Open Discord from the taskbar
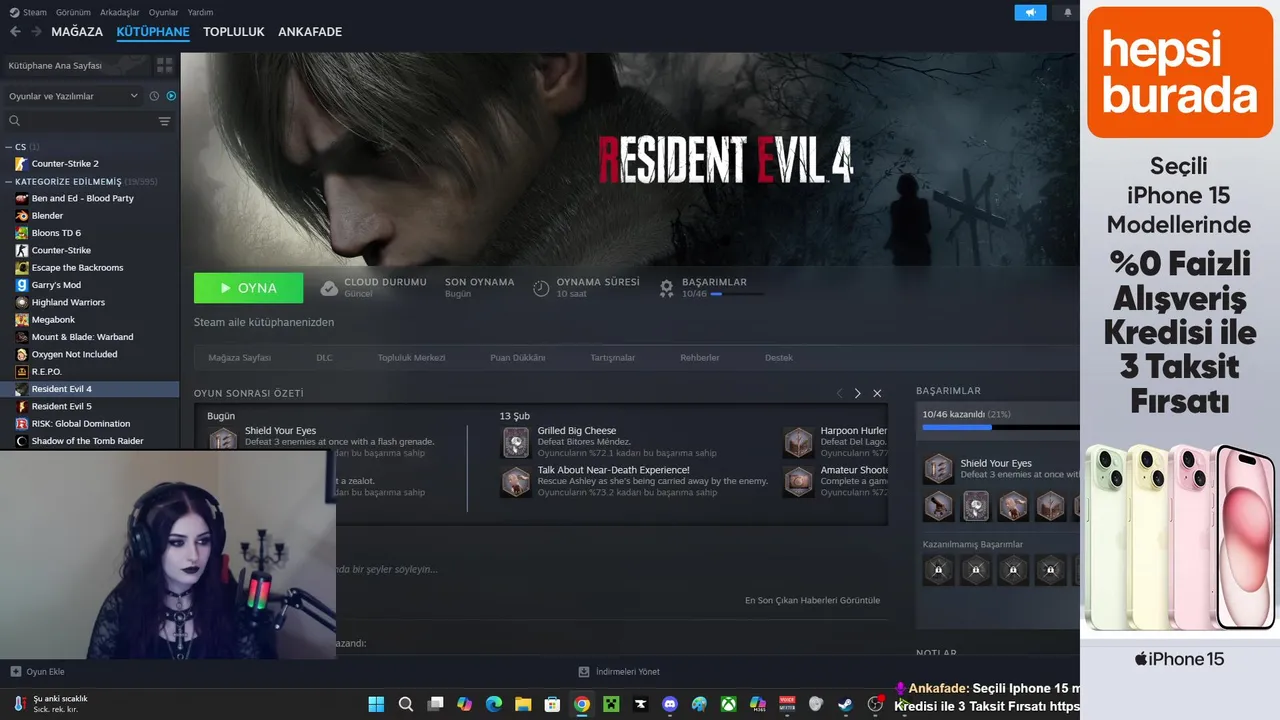The image size is (1280, 720). click(670, 704)
